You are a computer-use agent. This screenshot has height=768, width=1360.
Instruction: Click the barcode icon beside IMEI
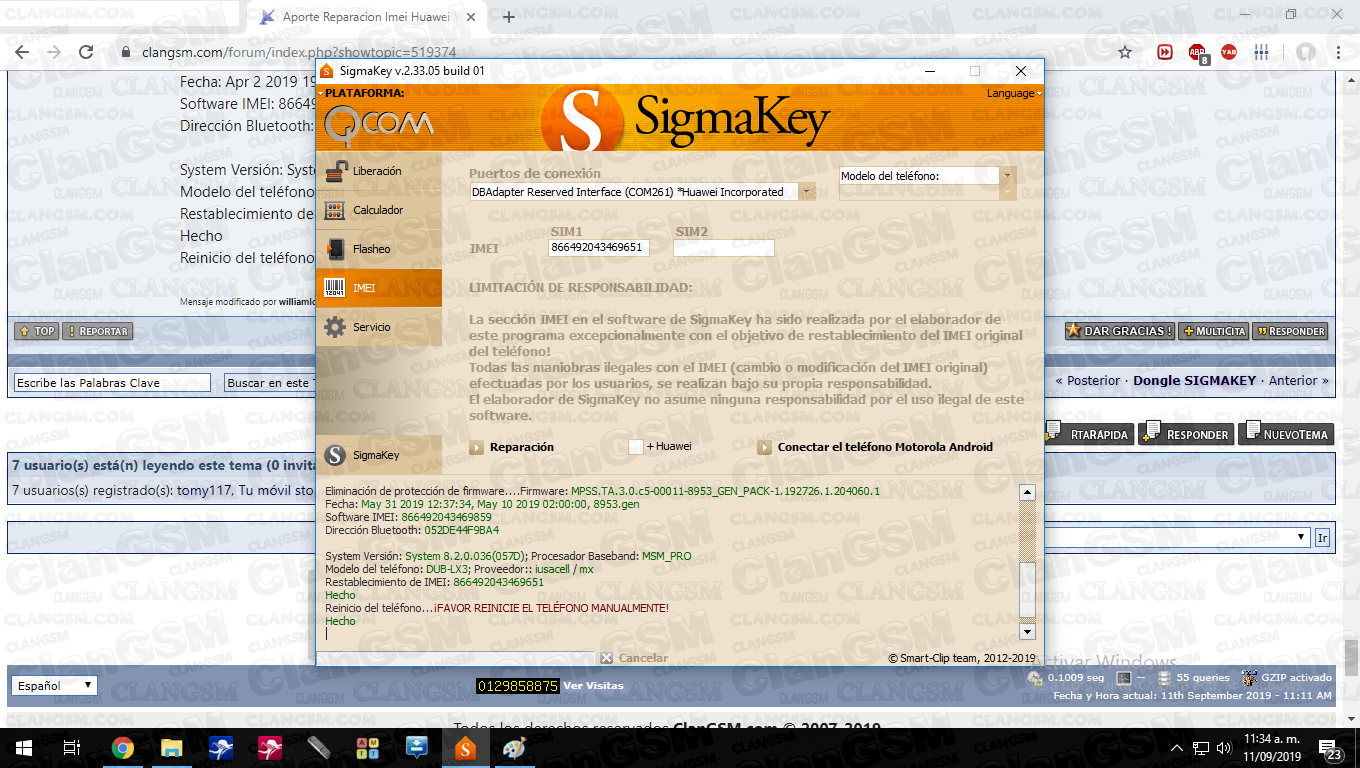pos(336,288)
